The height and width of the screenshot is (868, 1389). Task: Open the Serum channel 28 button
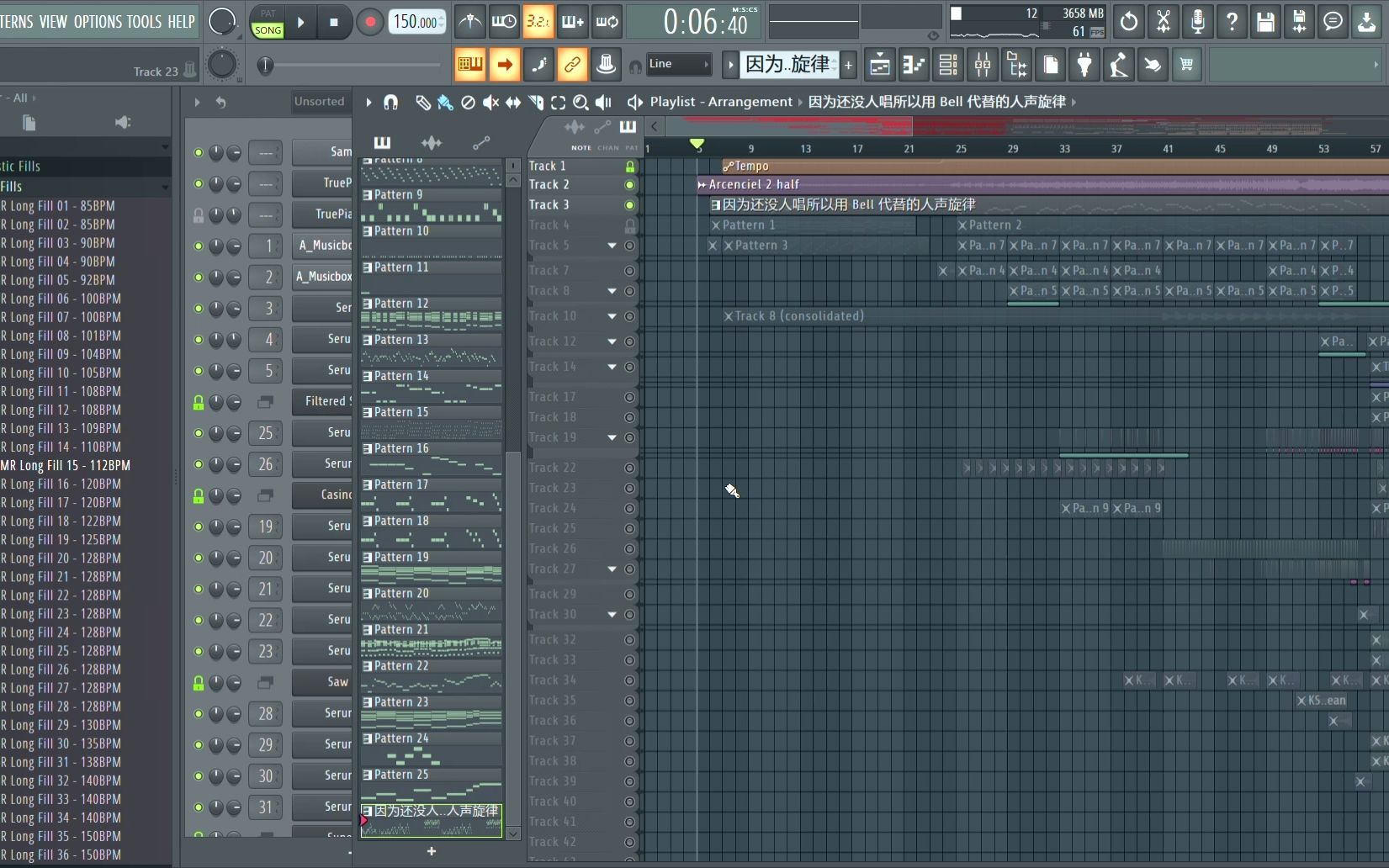[322, 713]
